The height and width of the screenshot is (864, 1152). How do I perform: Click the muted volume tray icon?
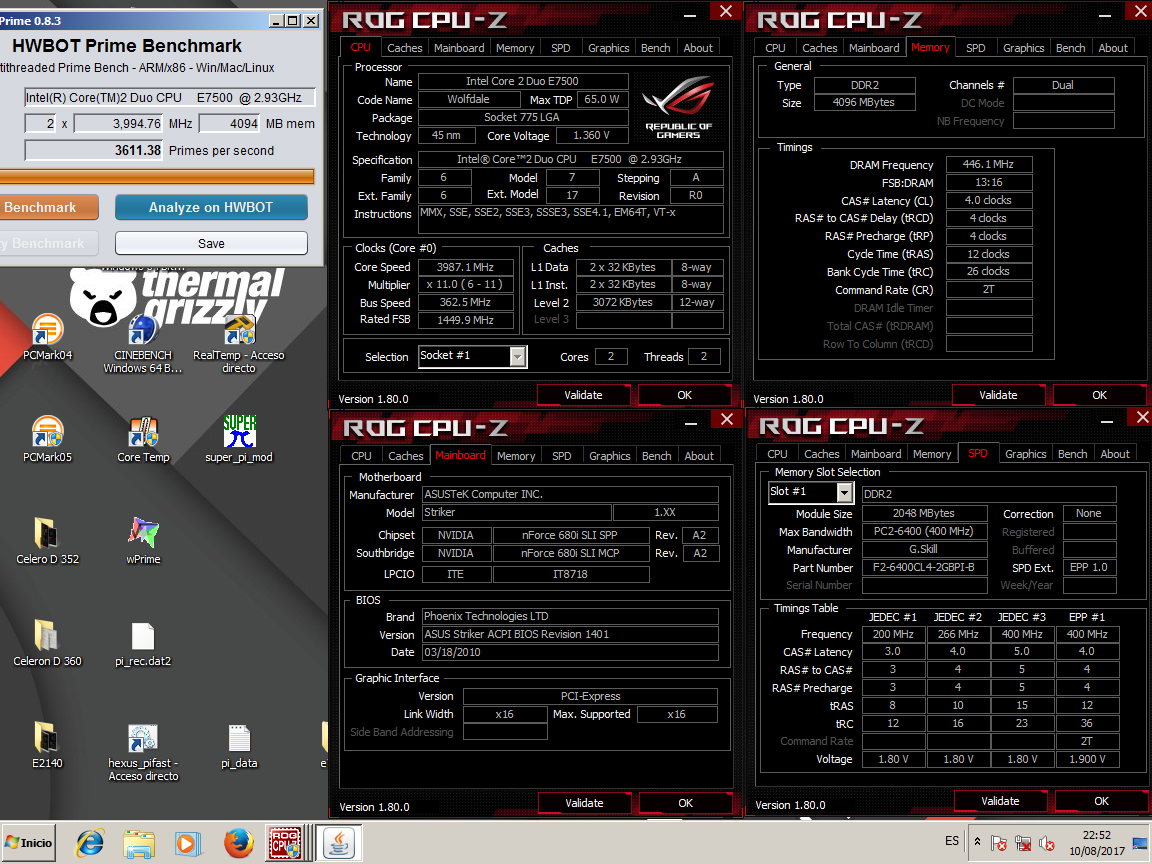tap(1048, 843)
